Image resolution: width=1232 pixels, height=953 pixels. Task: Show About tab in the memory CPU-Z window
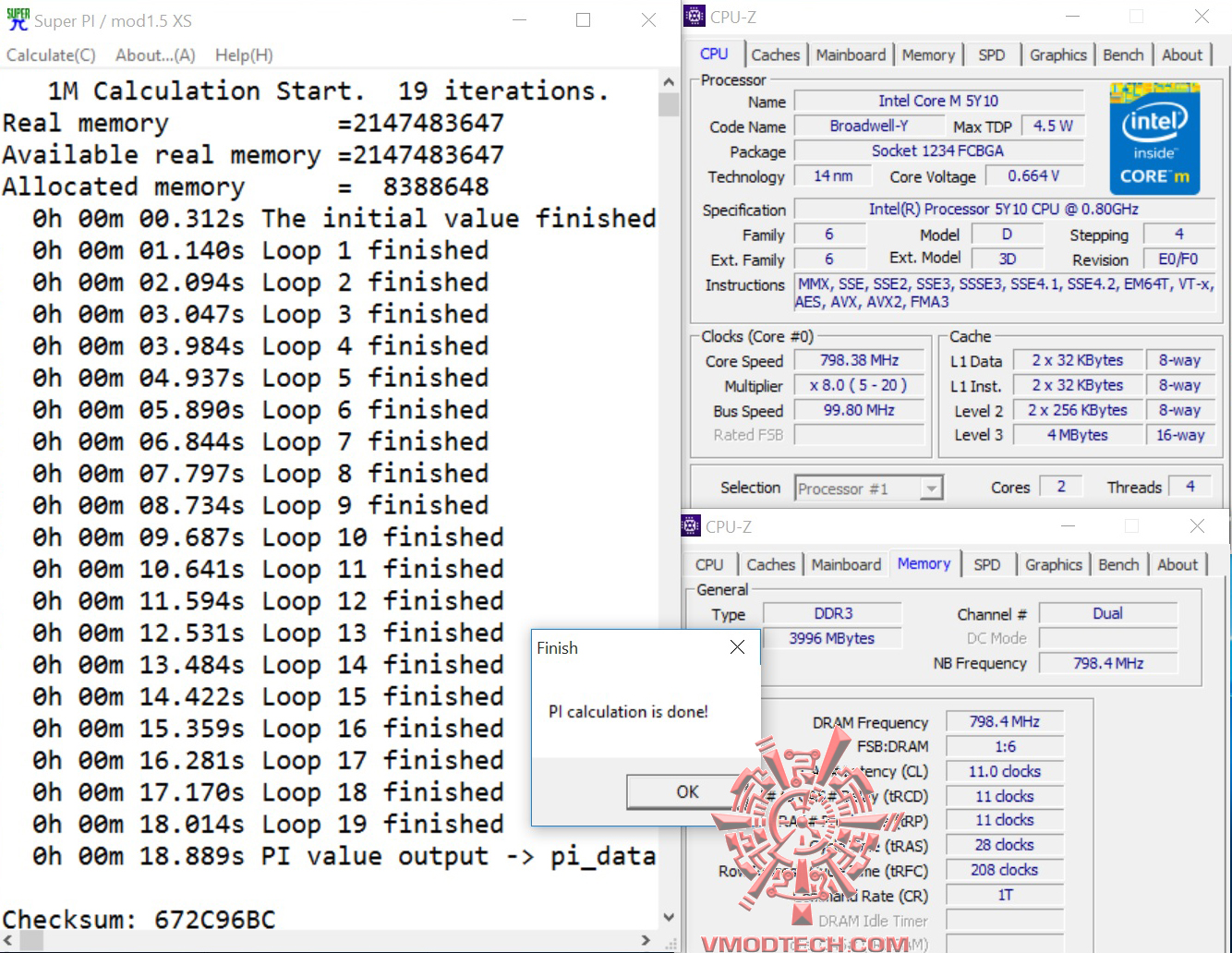pyautogui.click(x=1178, y=565)
